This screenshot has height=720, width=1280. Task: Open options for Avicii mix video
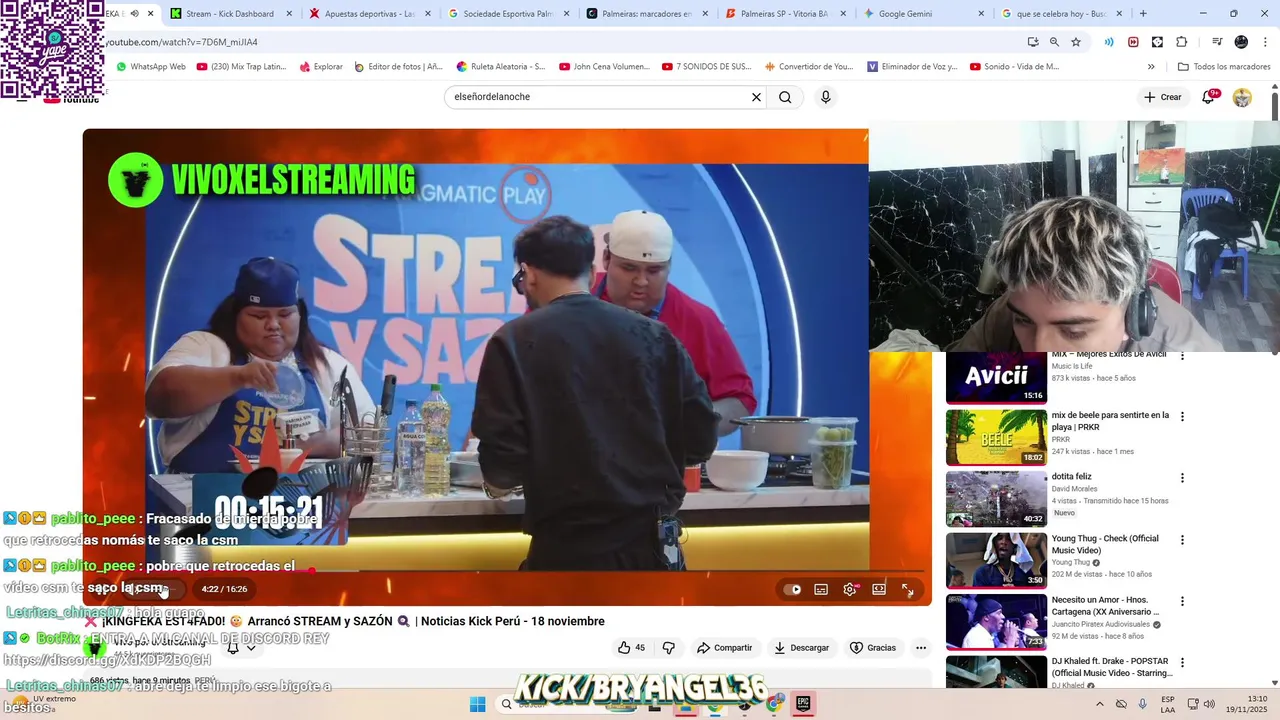1182,355
